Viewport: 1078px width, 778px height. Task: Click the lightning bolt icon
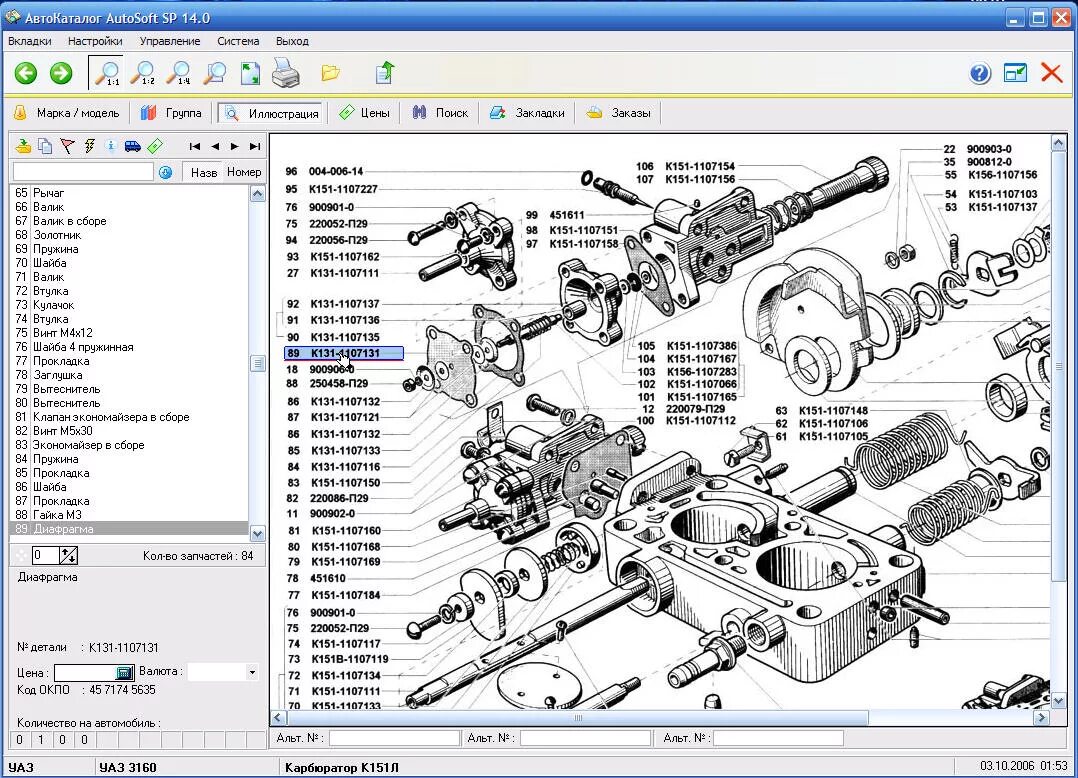click(89, 146)
